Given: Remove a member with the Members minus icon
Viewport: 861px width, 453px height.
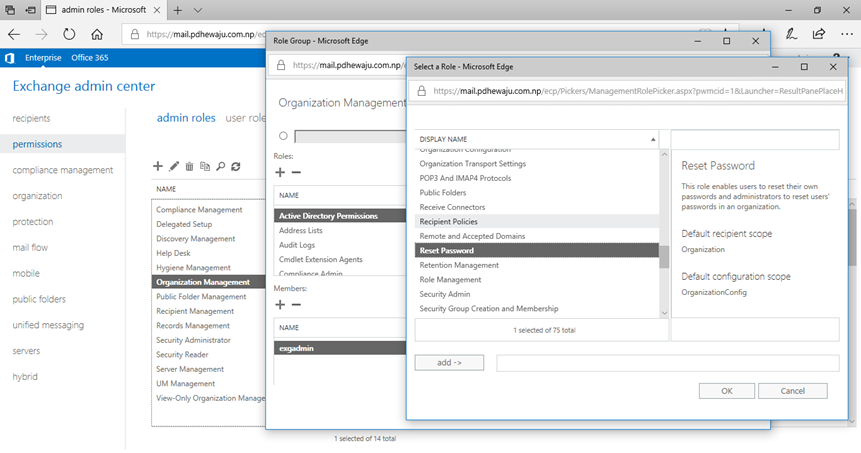Looking at the screenshot, I should coord(296,304).
